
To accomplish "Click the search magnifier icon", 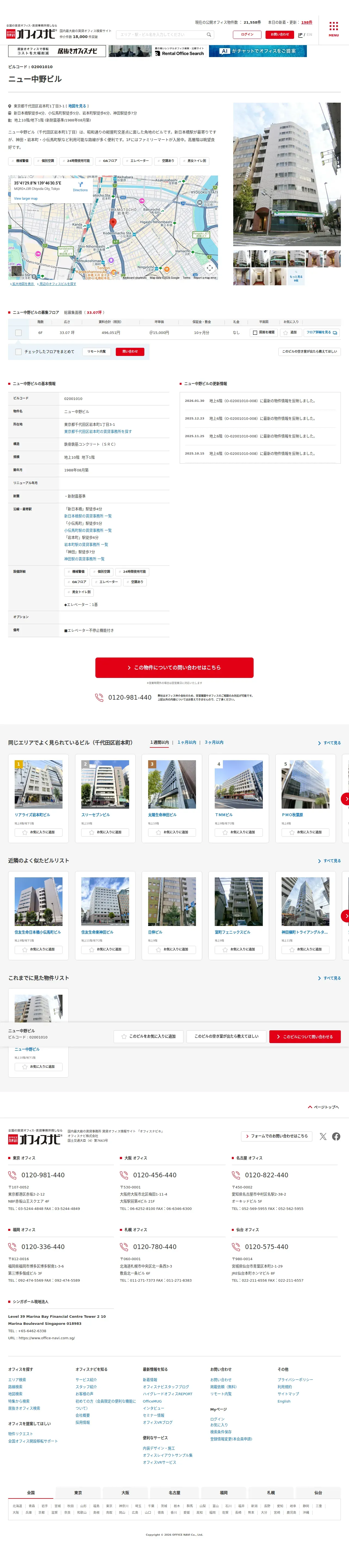I will (x=209, y=35).
